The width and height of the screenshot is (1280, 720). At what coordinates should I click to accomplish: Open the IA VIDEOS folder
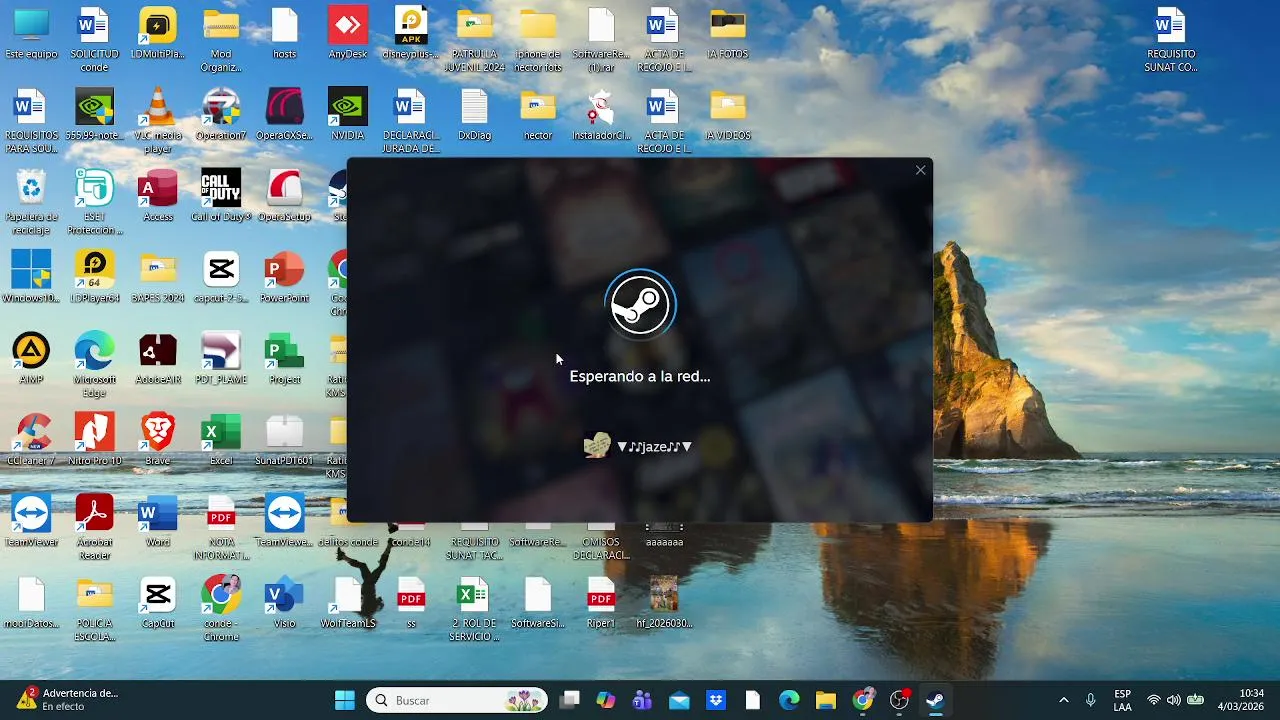pos(728,115)
